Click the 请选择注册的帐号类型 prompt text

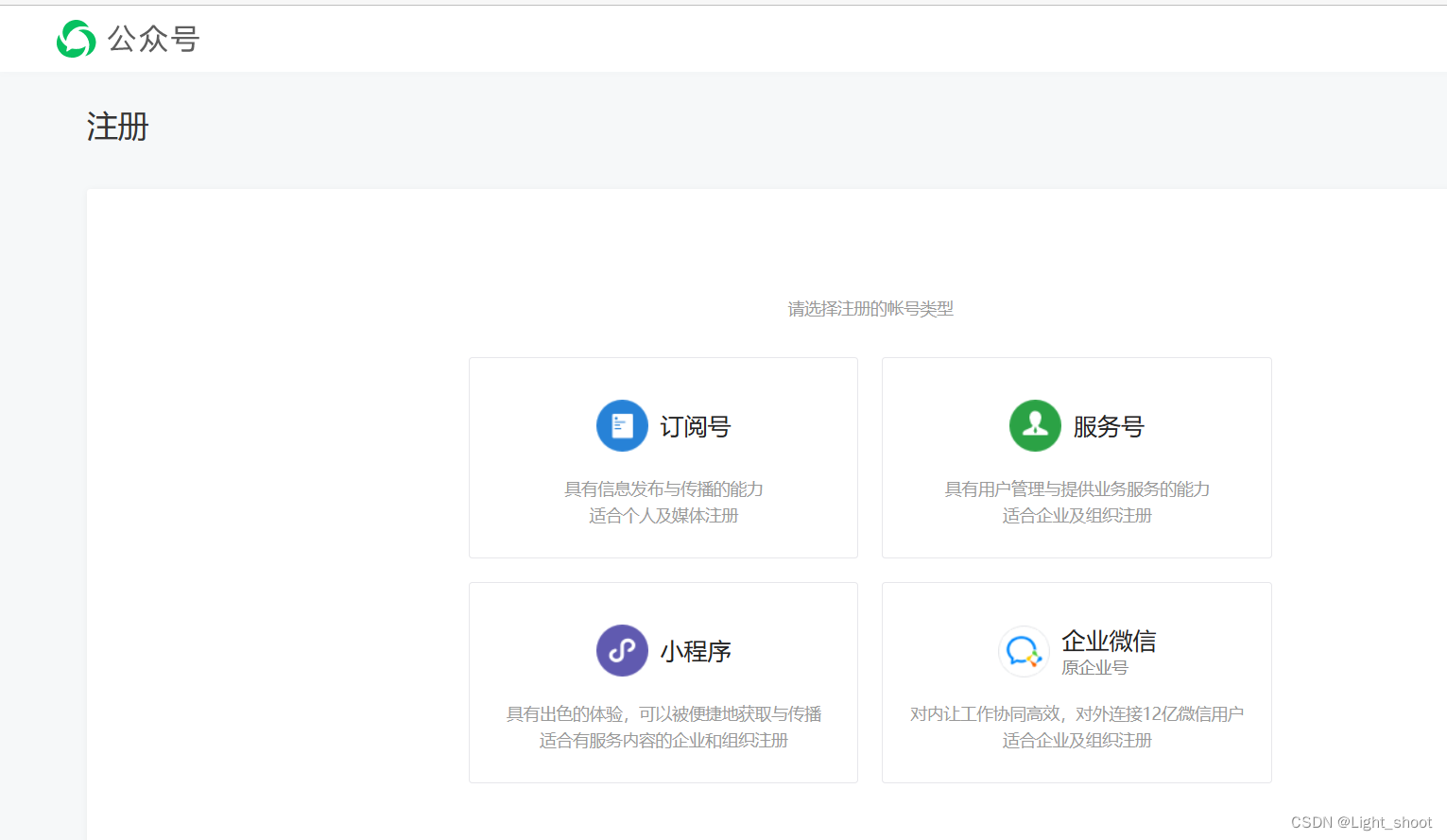point(870,309)
